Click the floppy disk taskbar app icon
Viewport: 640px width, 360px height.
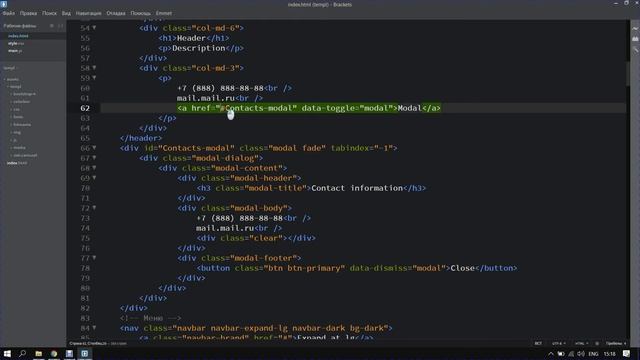pyautogui.click(x=69, y=353)
